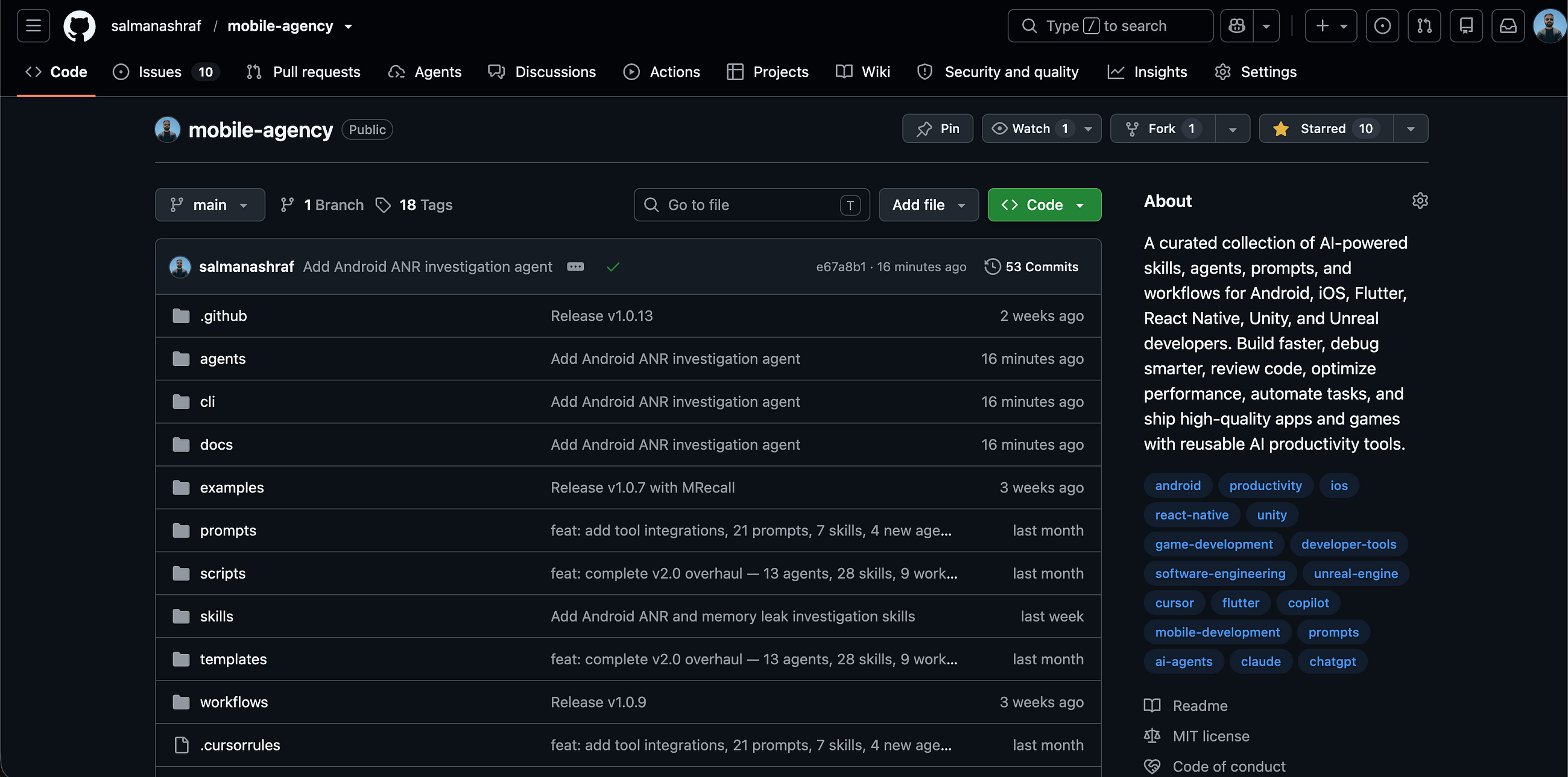Viewport: 1568px width, 777px height.
Task: Open the prompts folder
Action: click(x=228, y=530)
